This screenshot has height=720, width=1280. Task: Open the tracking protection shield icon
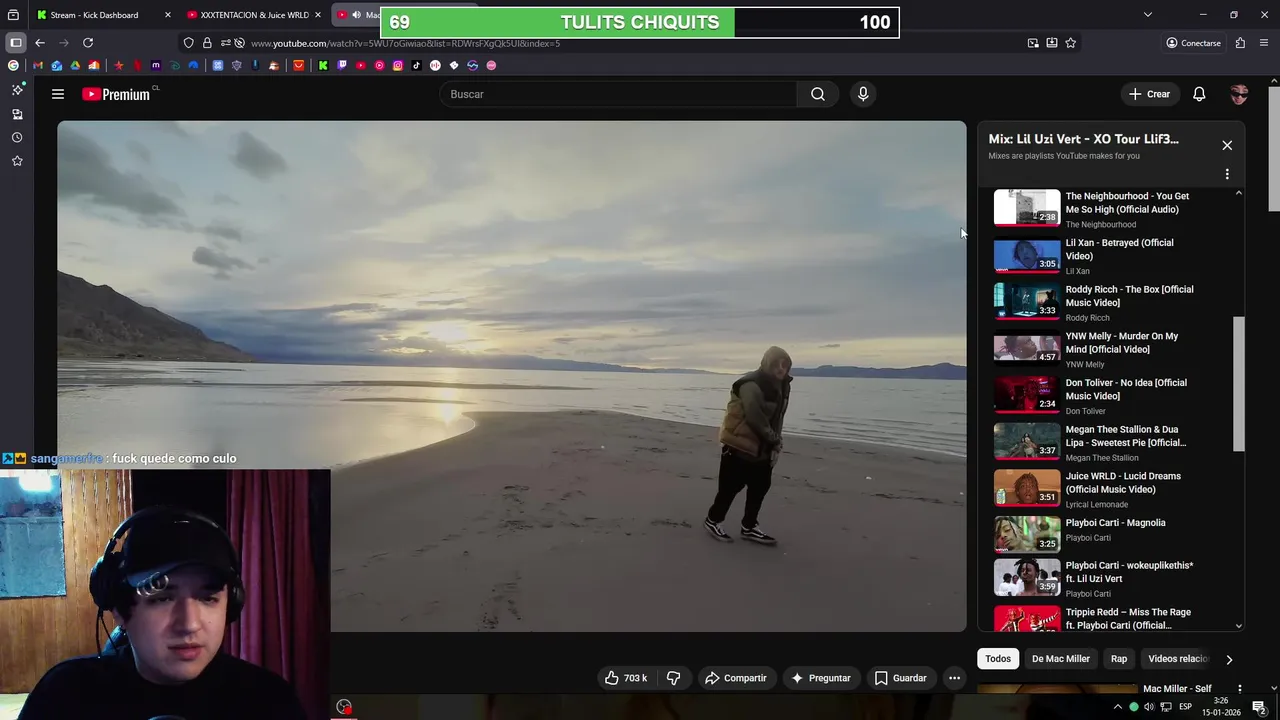188,43
